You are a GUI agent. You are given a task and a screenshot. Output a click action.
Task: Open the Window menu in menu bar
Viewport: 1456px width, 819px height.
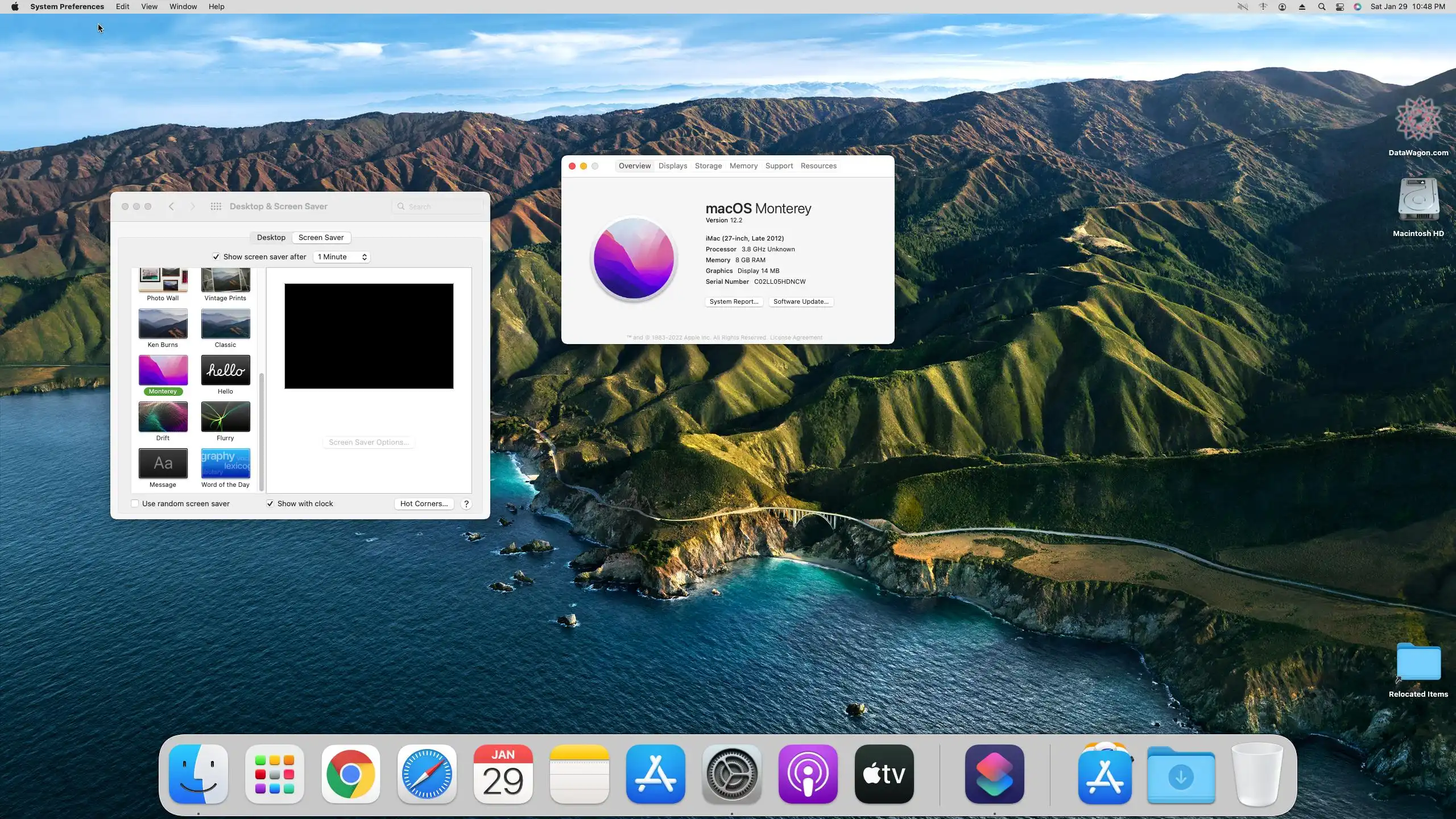coord(183,7)
